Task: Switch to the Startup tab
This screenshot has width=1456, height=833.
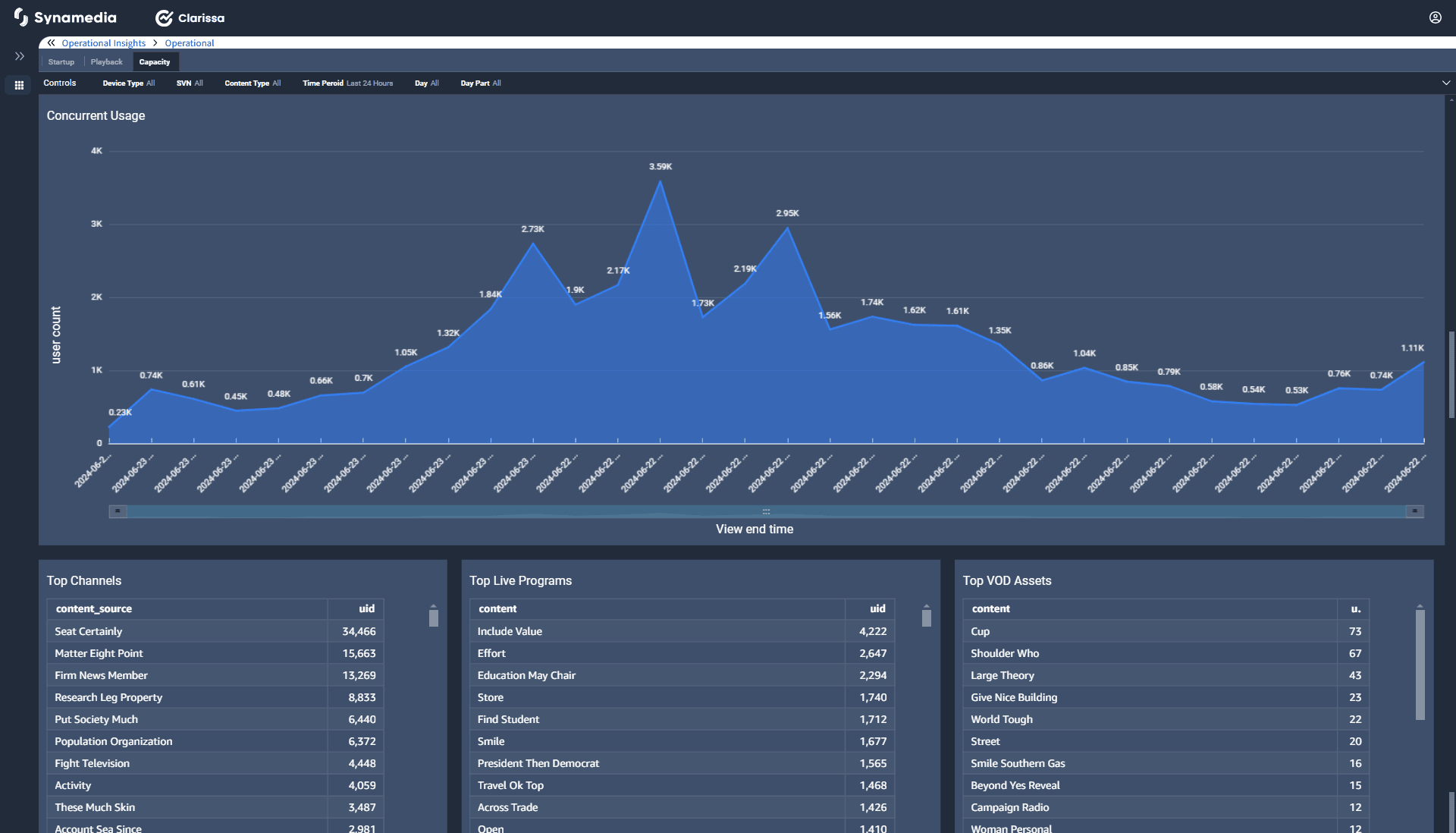Action: tap(61, 62)
